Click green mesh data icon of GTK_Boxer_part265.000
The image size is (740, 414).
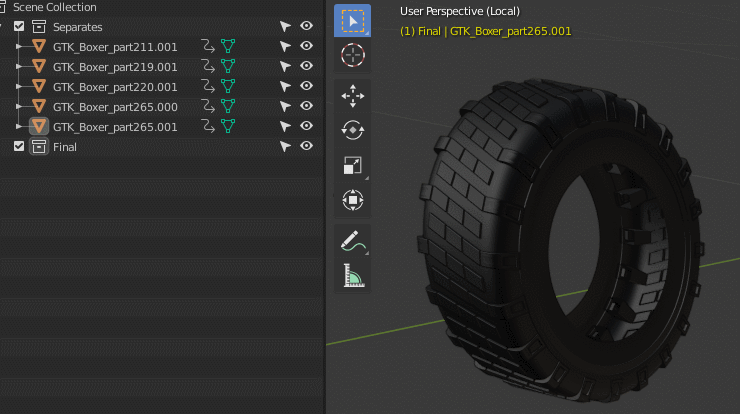click(x=228, y=107)
